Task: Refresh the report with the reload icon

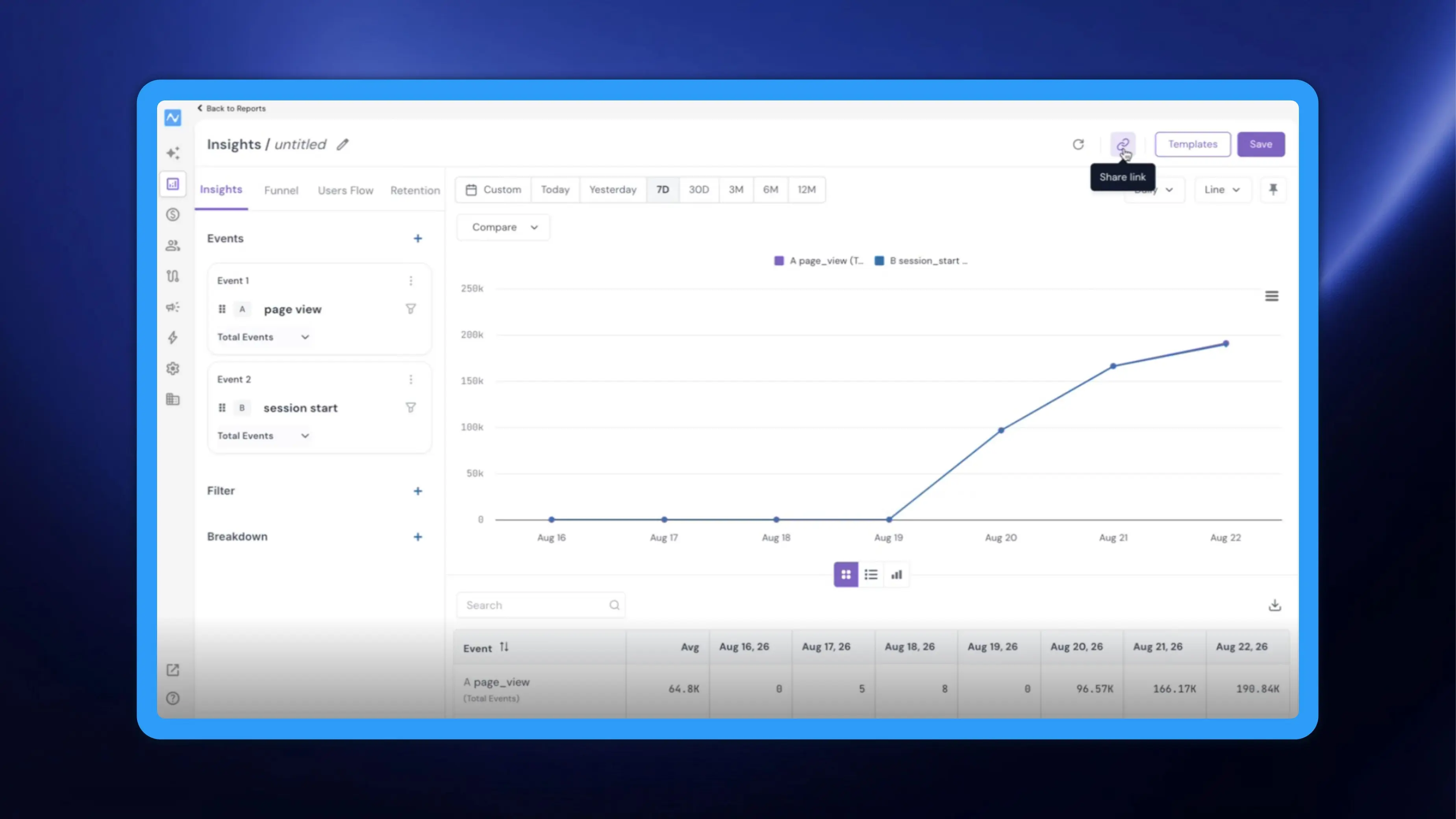Action: pyautogui.click(x=1078, y=144)
